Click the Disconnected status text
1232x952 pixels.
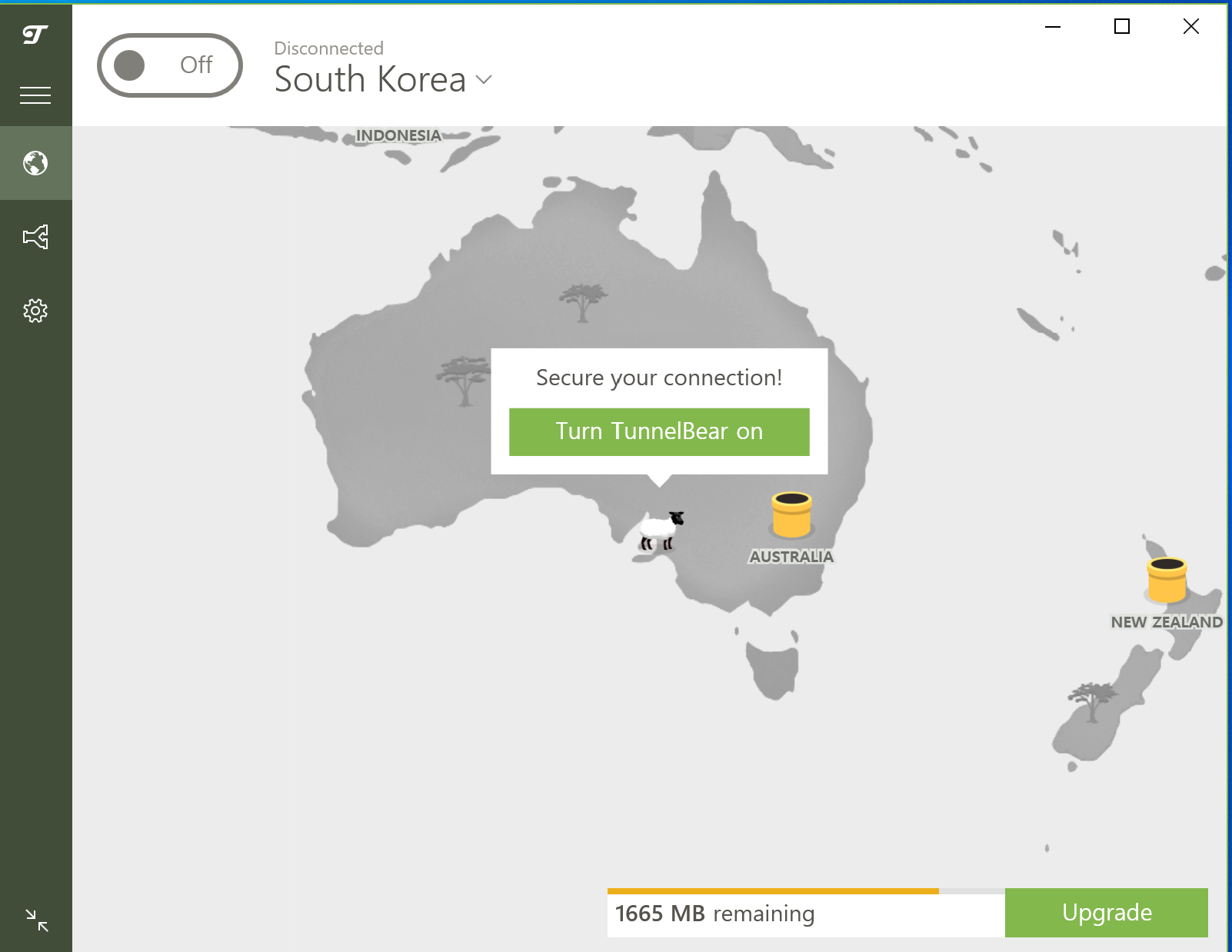click(x=328, y=48)
